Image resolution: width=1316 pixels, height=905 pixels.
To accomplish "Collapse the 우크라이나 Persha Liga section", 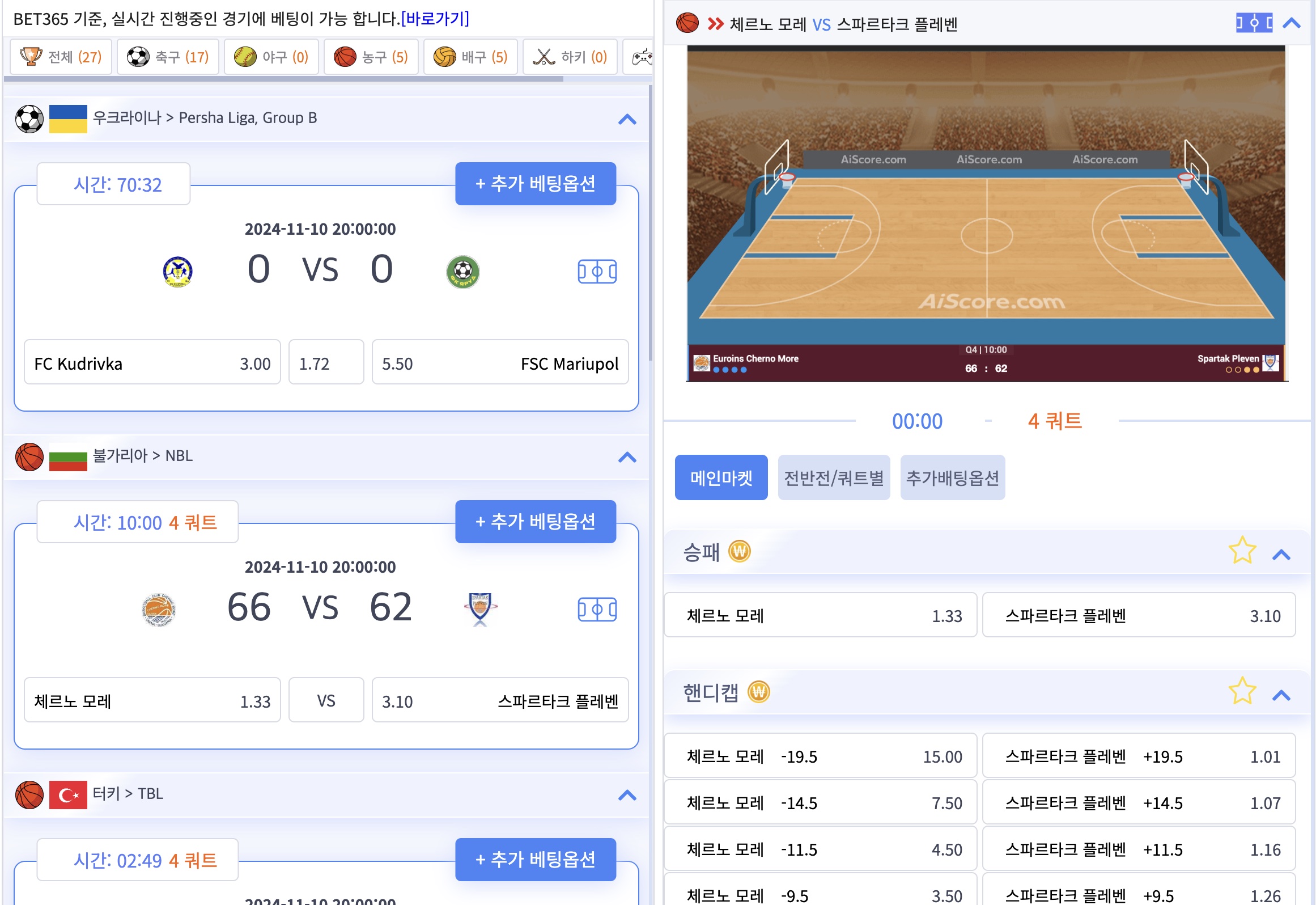I will (627, 119).
